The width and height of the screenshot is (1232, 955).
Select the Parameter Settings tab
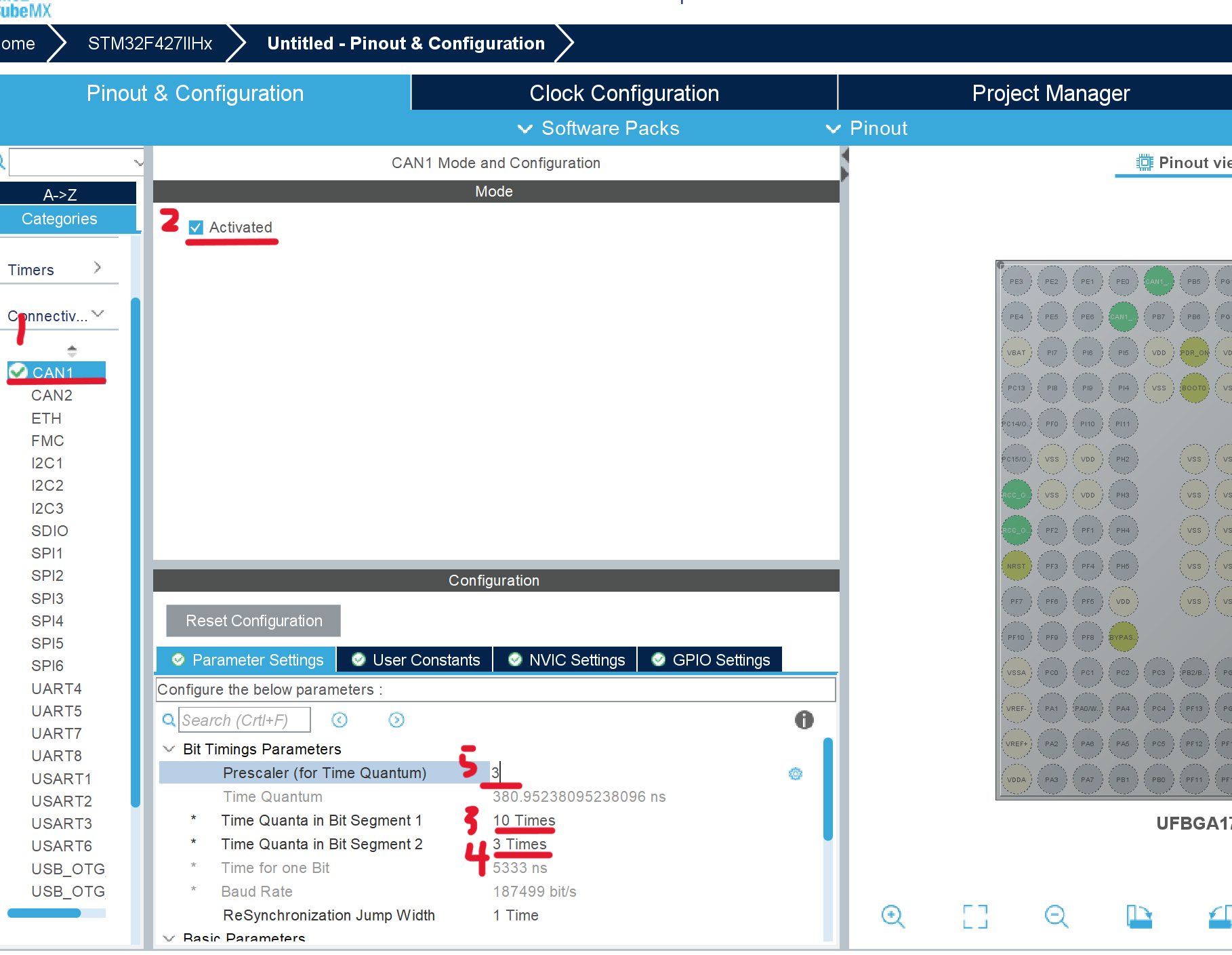tap(247, 659)
